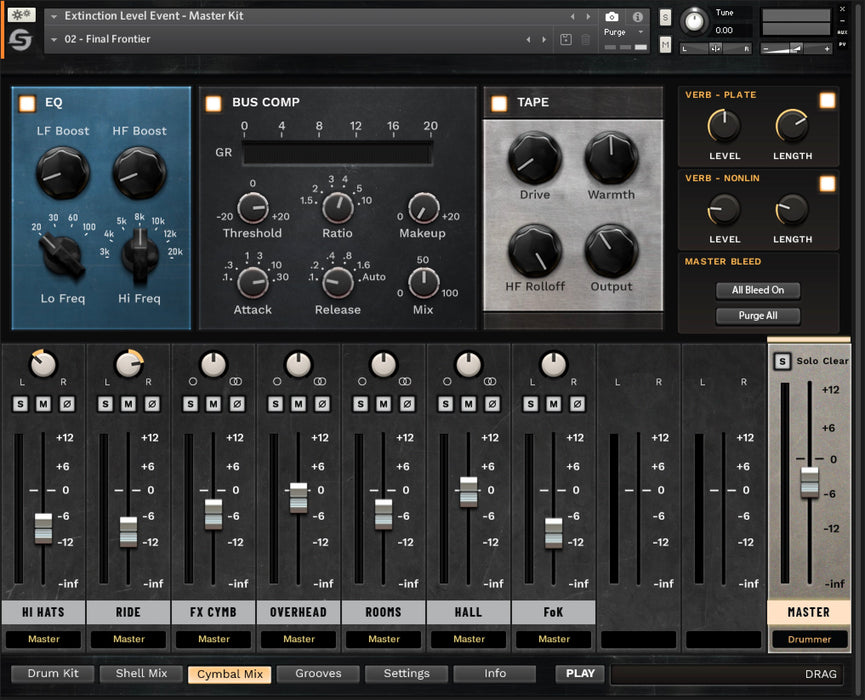Invert phase on the OVERHEAD channel
This screenshot has width=865, height=700.
tap(322, 404)
